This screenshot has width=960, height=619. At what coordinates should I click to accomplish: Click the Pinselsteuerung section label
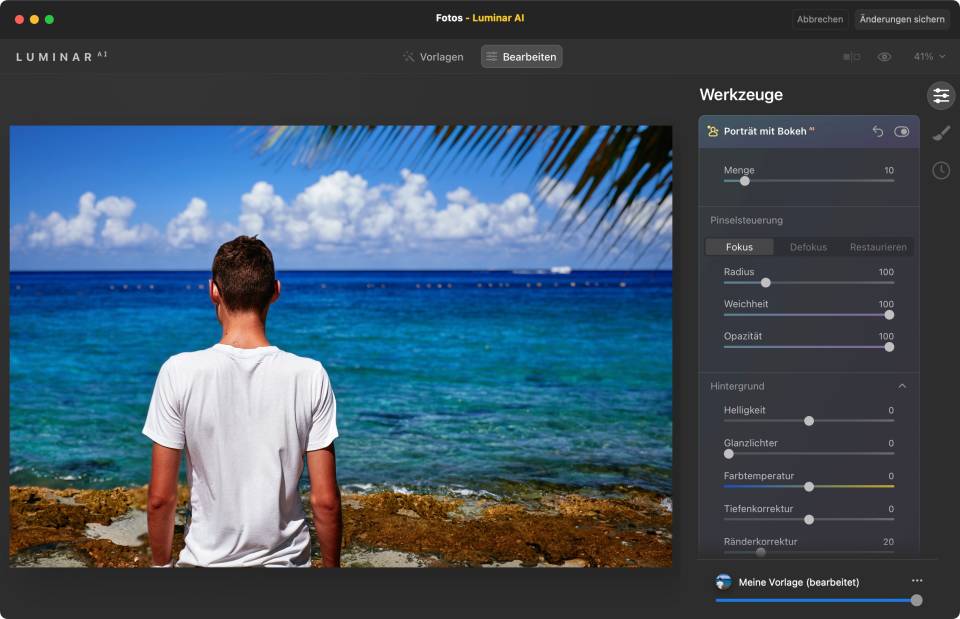[746, 220]
